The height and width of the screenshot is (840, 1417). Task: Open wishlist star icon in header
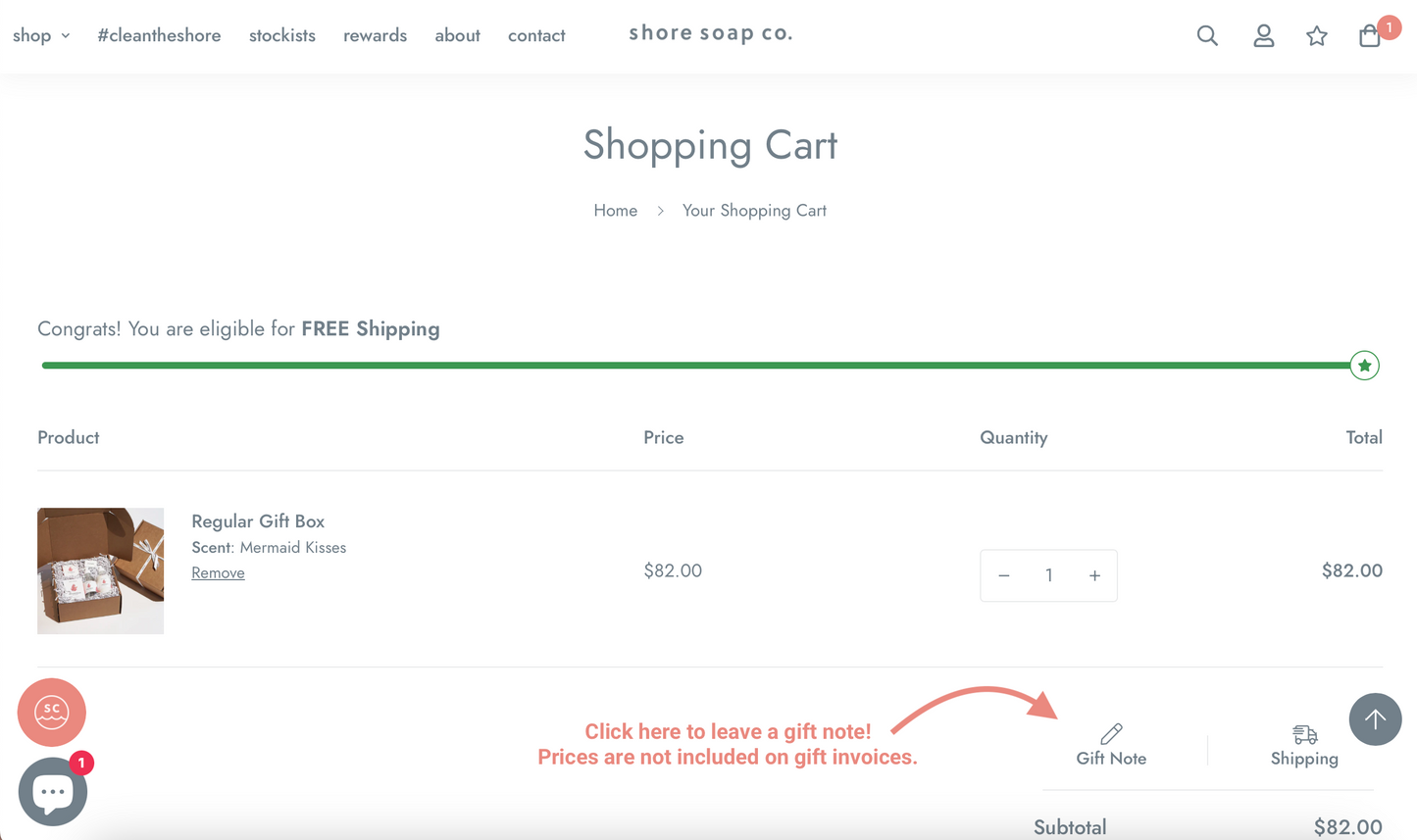[1317, 36]
